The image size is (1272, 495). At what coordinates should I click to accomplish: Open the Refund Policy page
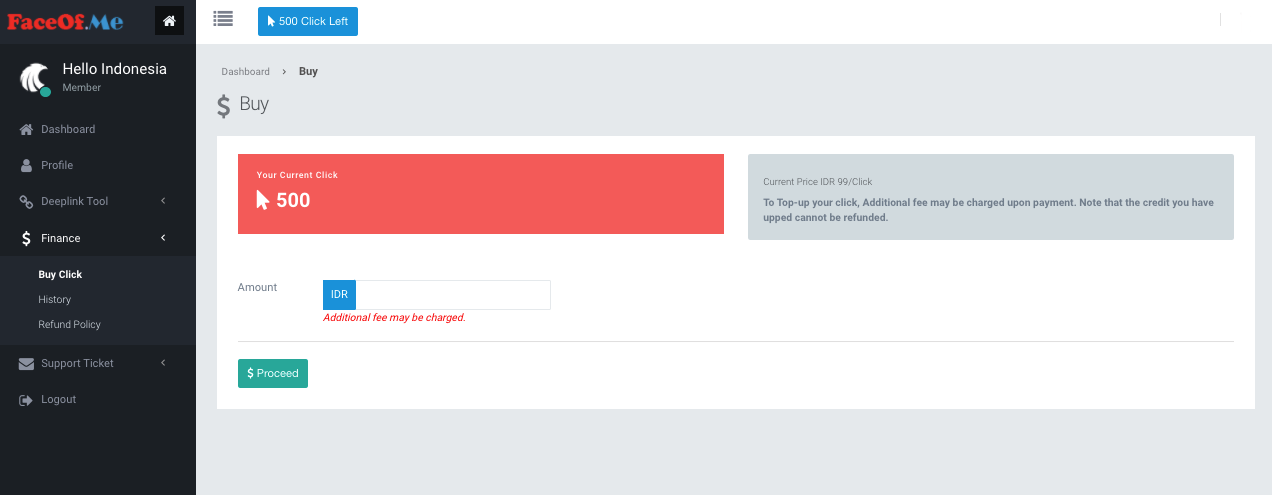pyautogui.click(x=69, y=324)
